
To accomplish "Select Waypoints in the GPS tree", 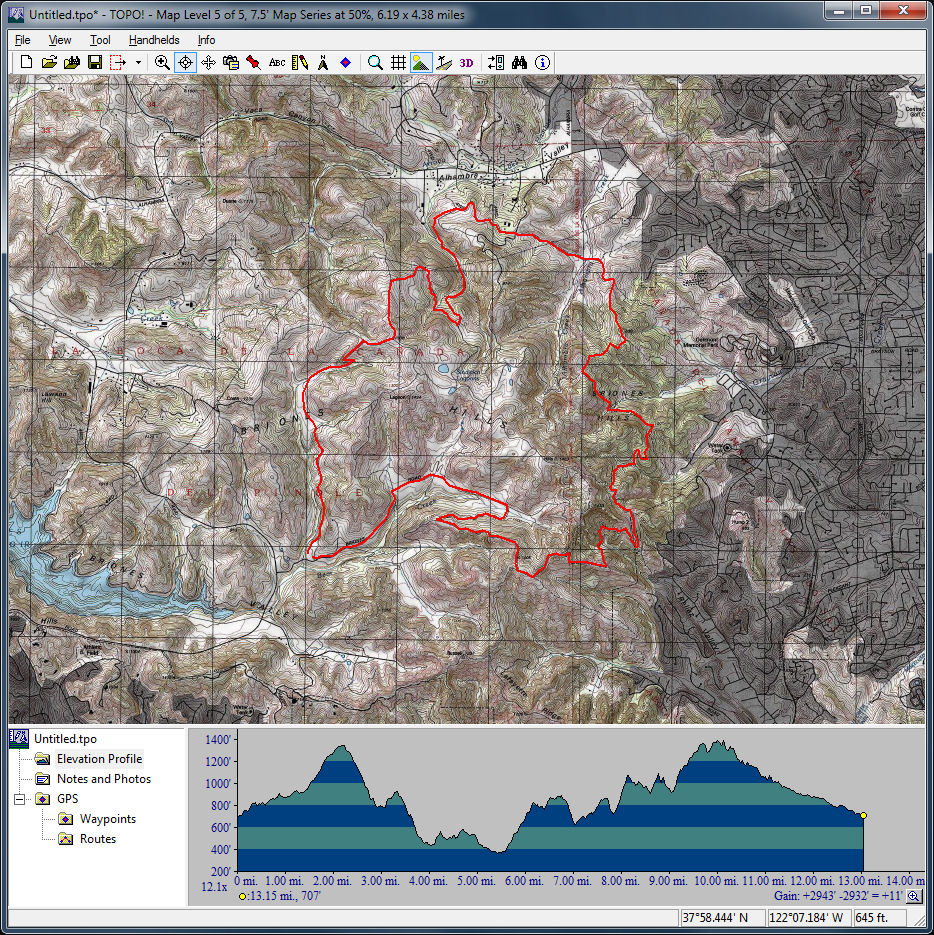I will (x=108, y=819).
